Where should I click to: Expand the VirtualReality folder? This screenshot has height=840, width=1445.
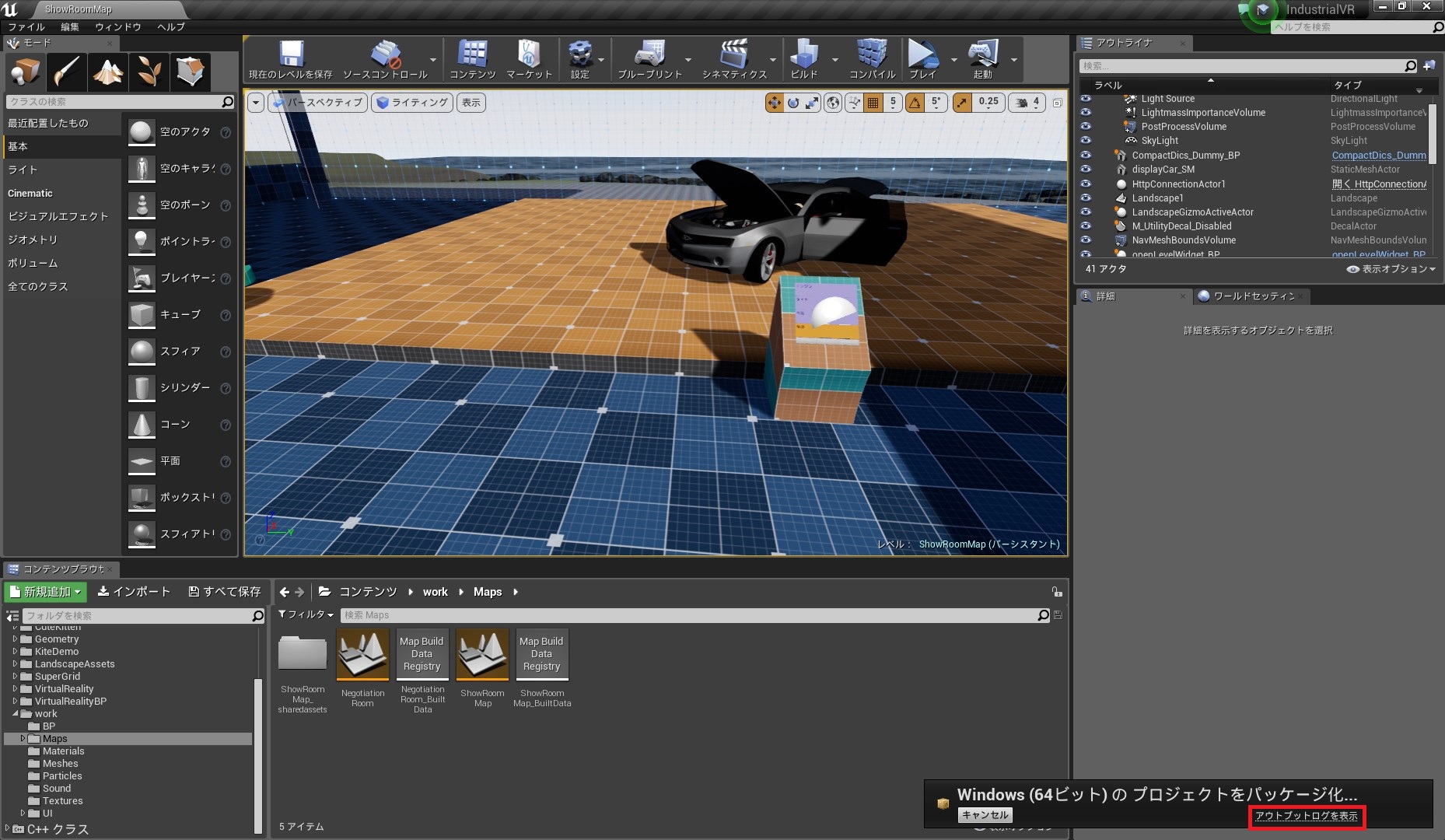pos(15,689)
